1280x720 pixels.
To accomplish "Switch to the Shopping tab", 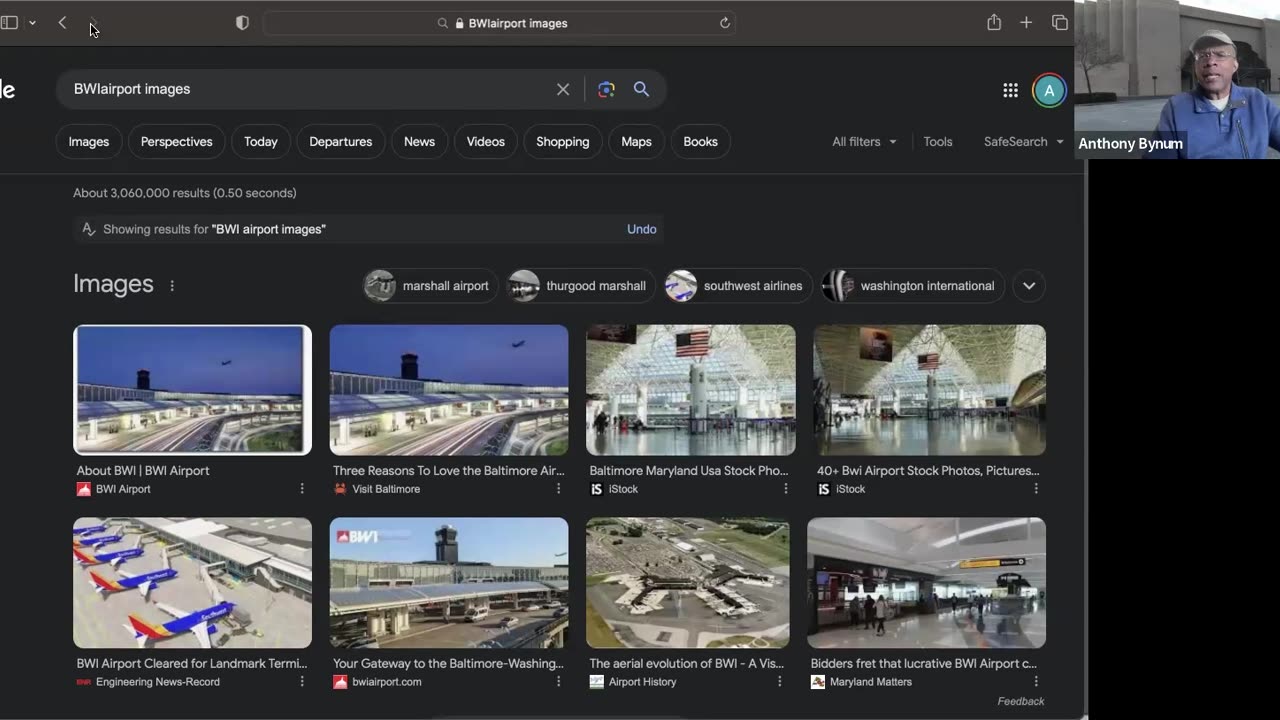I will coord(563,142).
